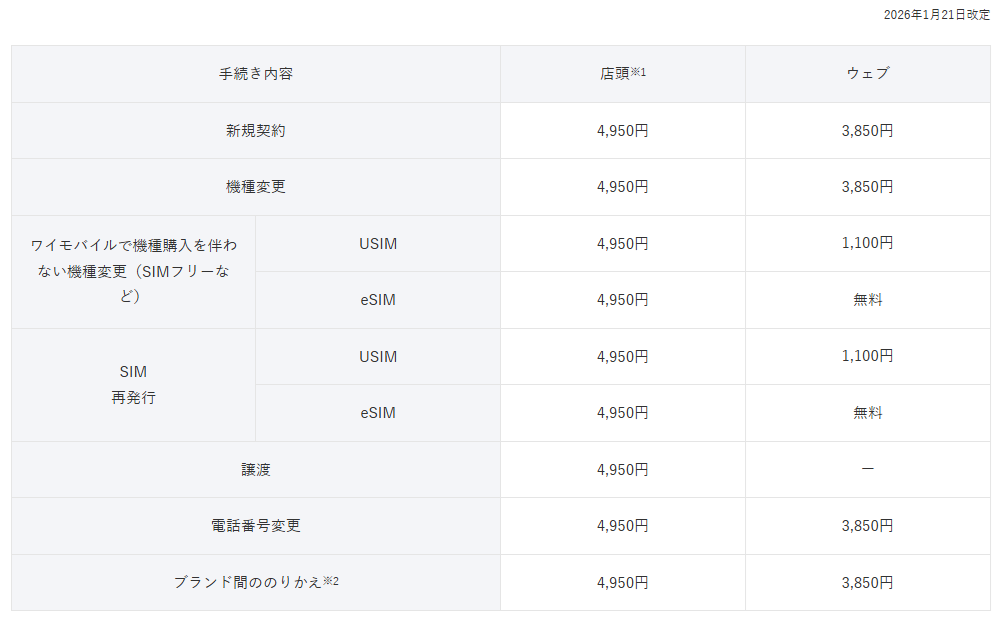Click the SIM 再発行 category cell
Image resolution: width=1002 pixels, height=624 pixels.
pyautogui.click(x=134, y=384)
